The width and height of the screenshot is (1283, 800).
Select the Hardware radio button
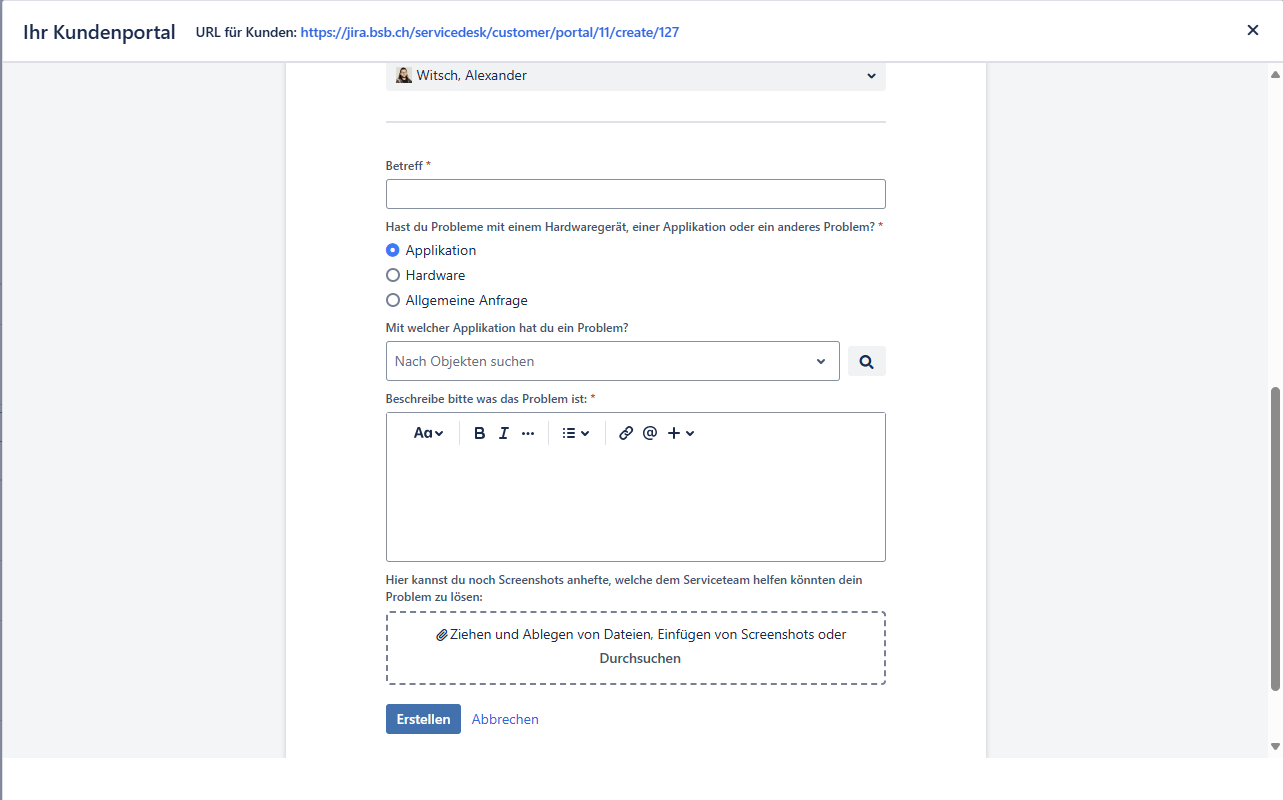click(393, 275)
